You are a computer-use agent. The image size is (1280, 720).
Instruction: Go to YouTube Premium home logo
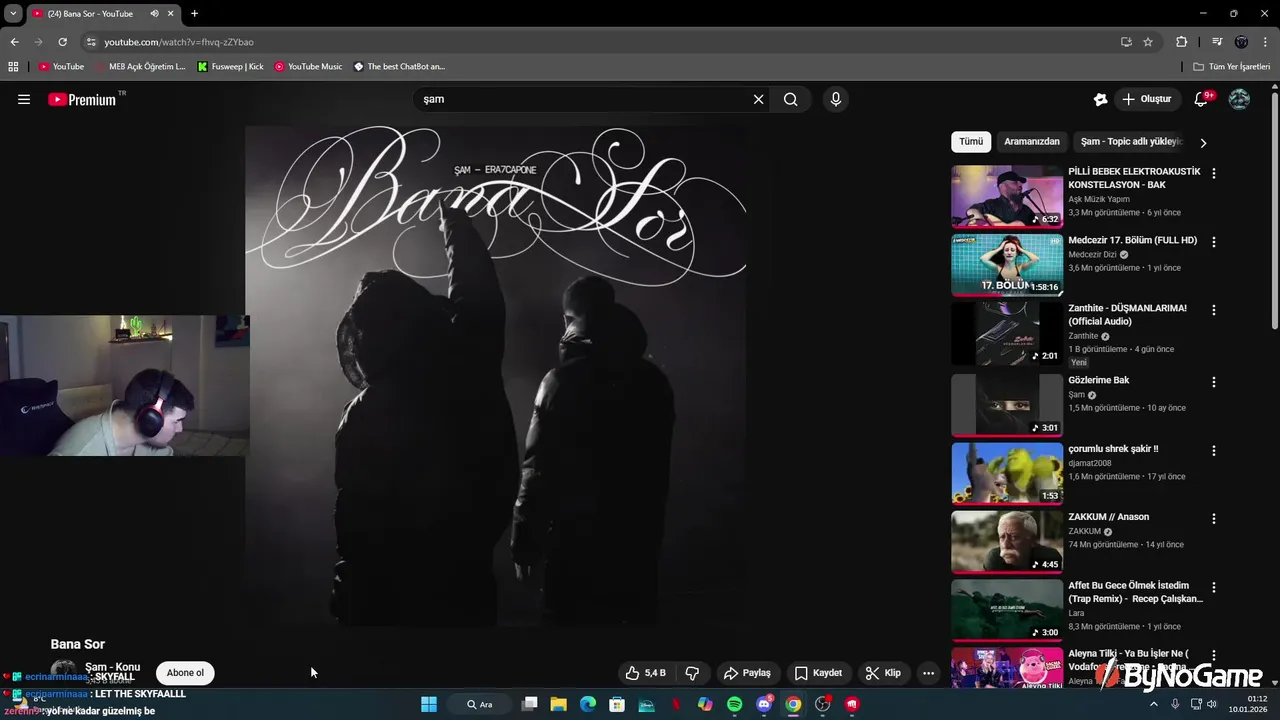82,99
